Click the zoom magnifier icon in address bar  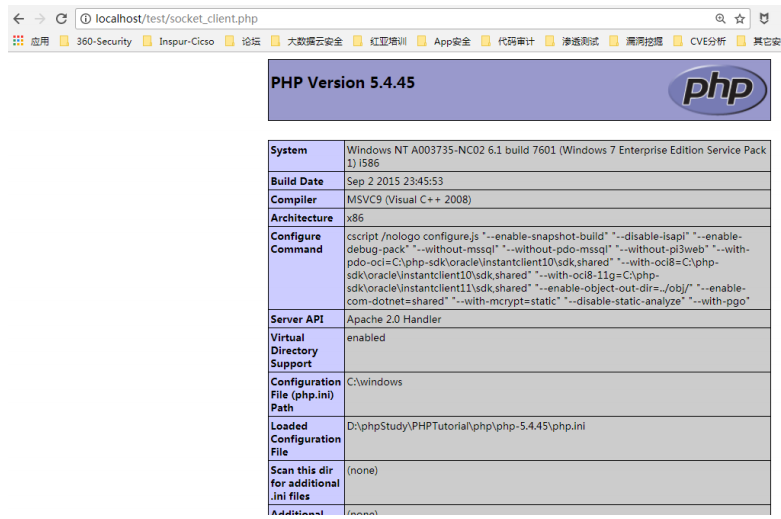(720, 19)
